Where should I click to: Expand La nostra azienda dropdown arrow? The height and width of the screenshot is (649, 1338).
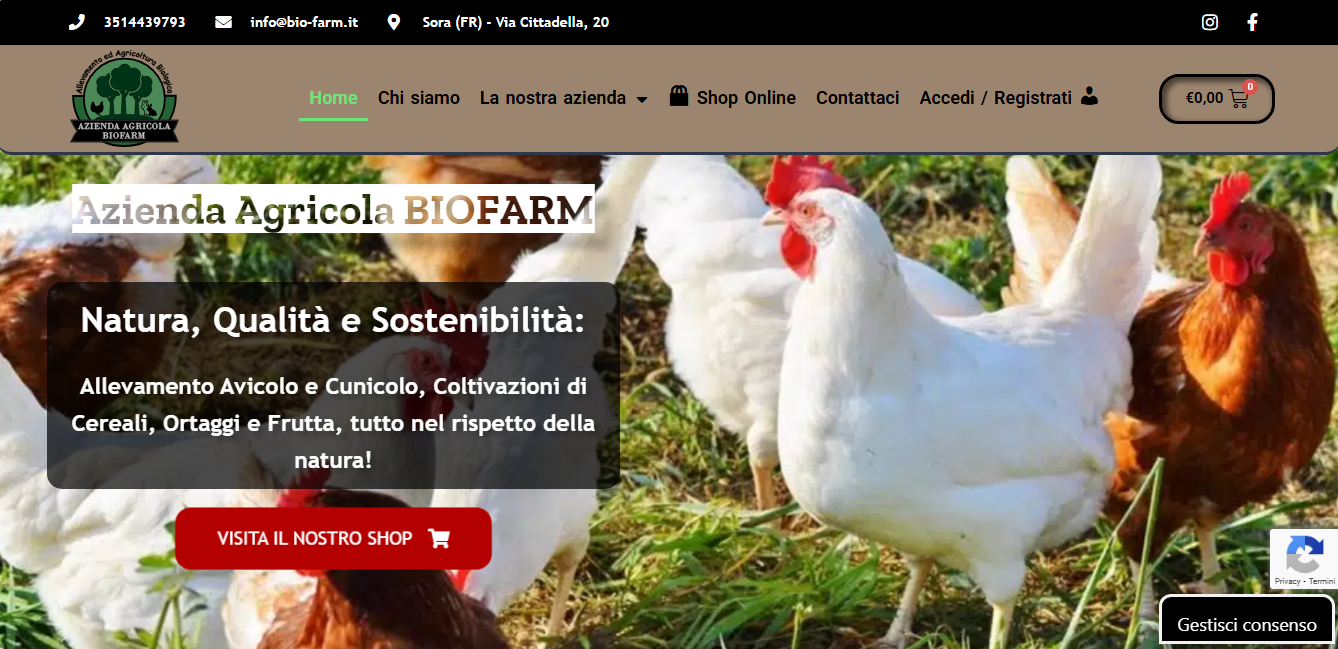click(x=642, y=99)
